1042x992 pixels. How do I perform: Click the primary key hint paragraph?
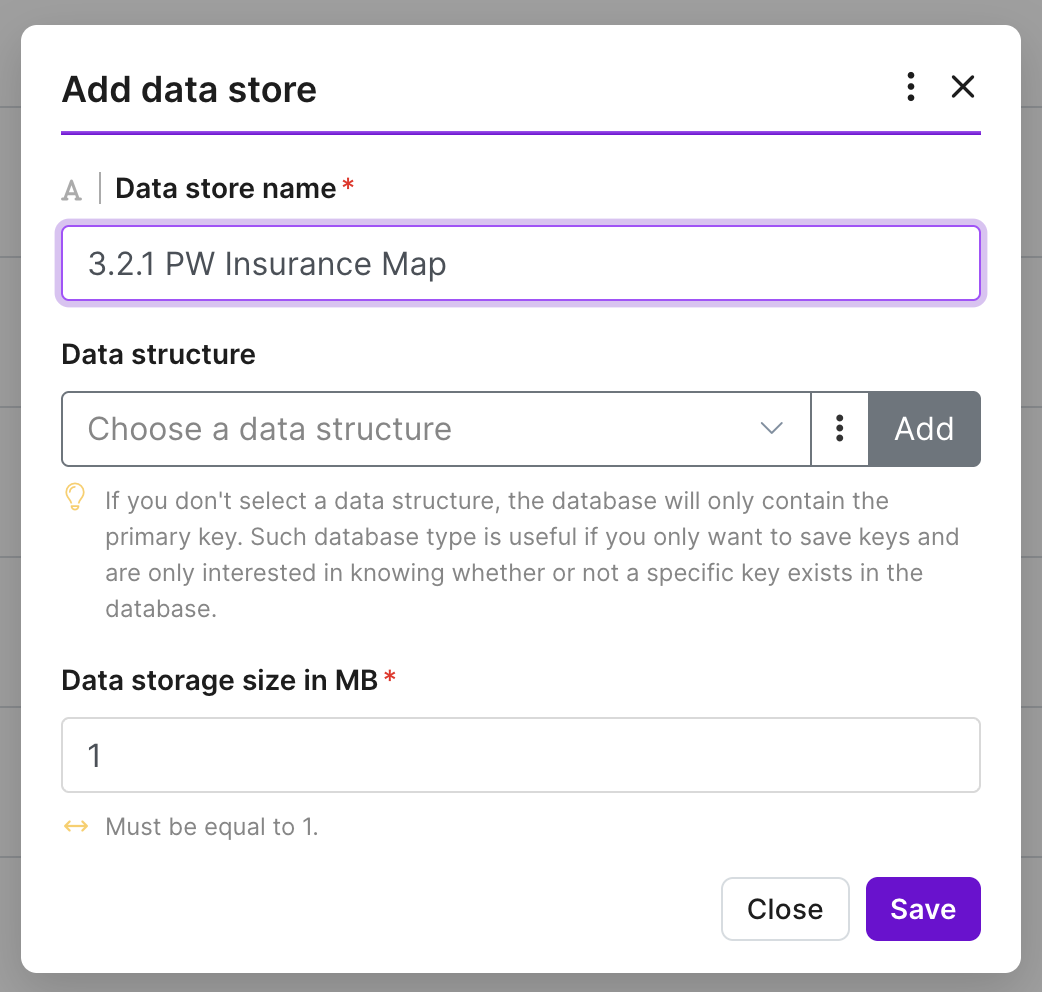click(x=532, y=554)
